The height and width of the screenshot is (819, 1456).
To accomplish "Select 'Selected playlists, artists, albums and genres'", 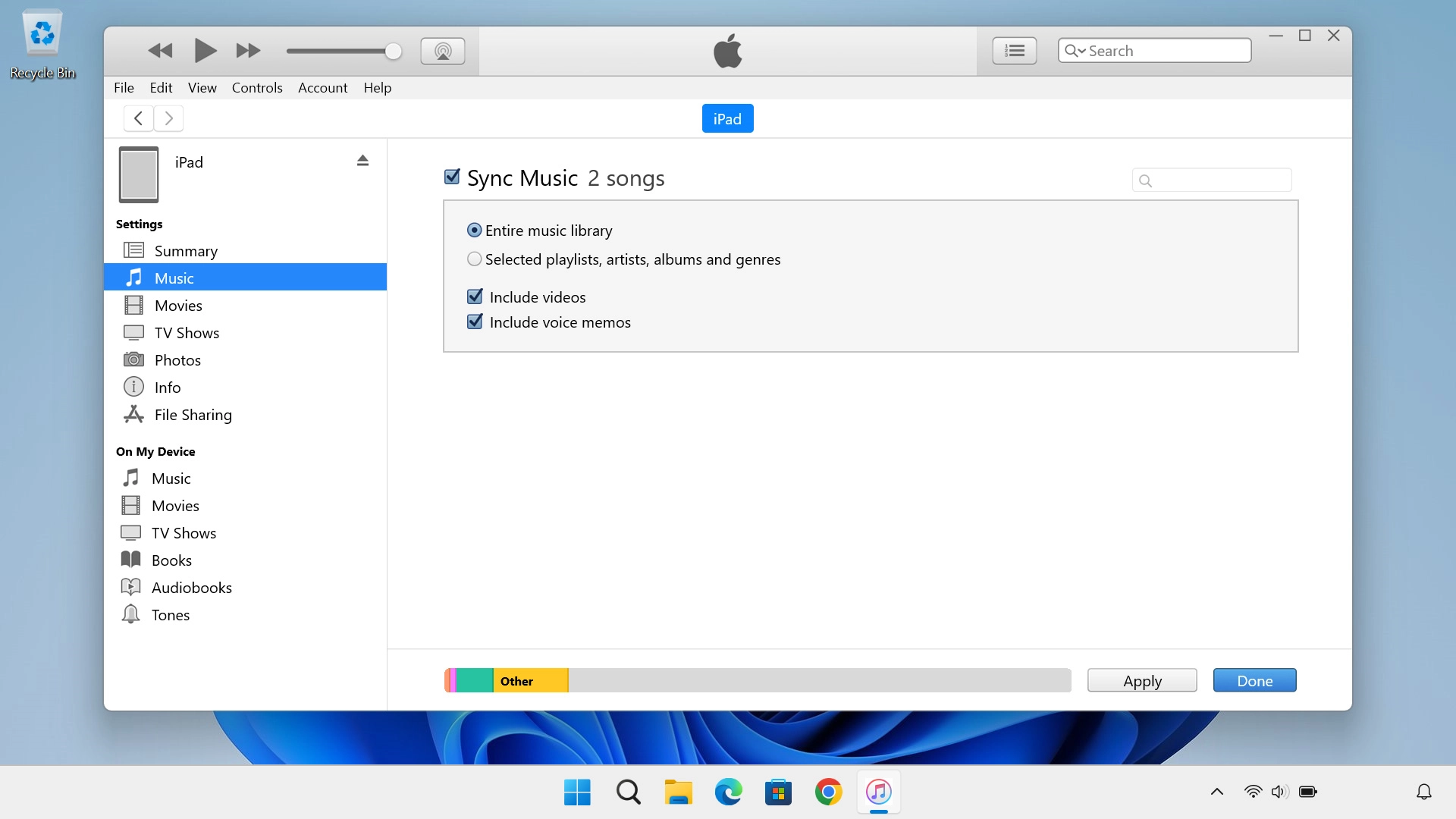I will click(475, 259).
